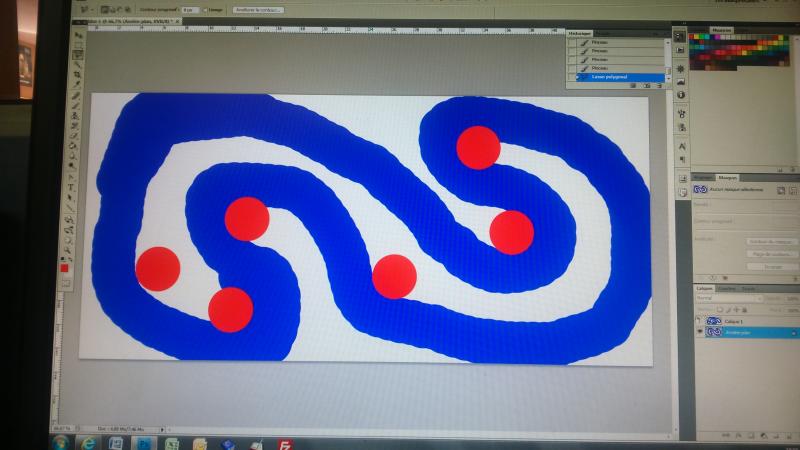Click the Photoshop icon in the taskbar
Viewport: 800px width, 450px height.
(x=143, y=441)
